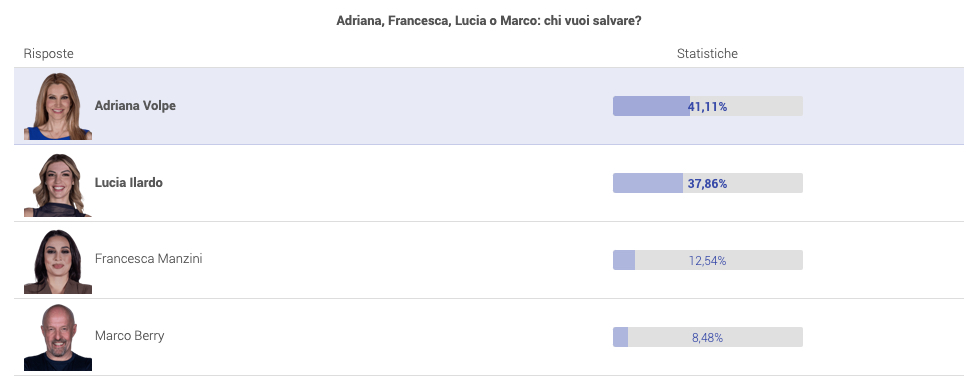Click Francesca Manzini's portrait photo

[x=58, y=260]
